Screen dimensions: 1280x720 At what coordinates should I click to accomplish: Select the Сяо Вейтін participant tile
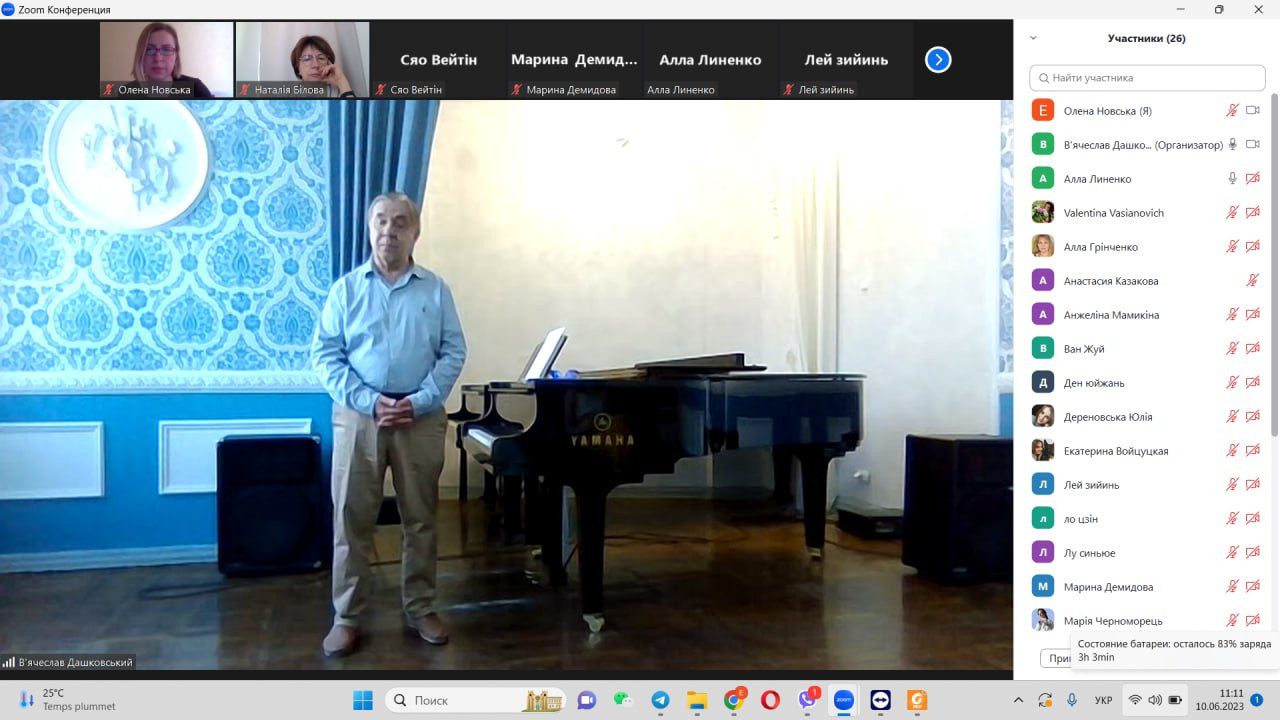coord(438,60)
